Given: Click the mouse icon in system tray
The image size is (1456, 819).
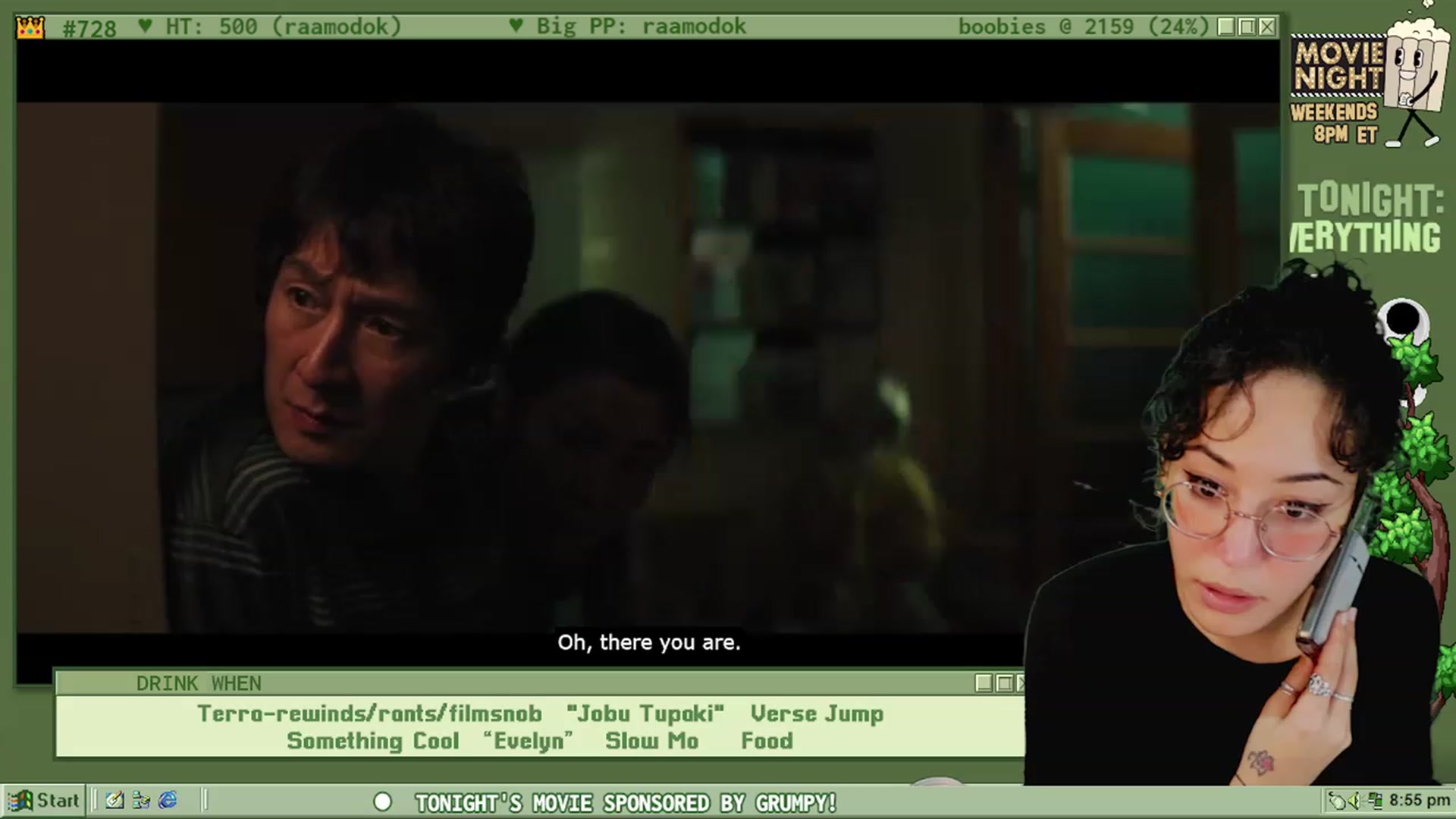Looking at the screenshot, I should (x=1336, y=801).
